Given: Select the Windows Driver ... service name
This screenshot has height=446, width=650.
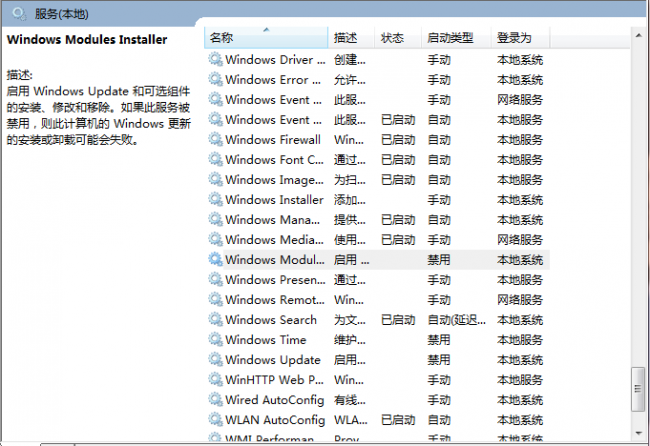Looking at the screenshot, I should point(275,60).
